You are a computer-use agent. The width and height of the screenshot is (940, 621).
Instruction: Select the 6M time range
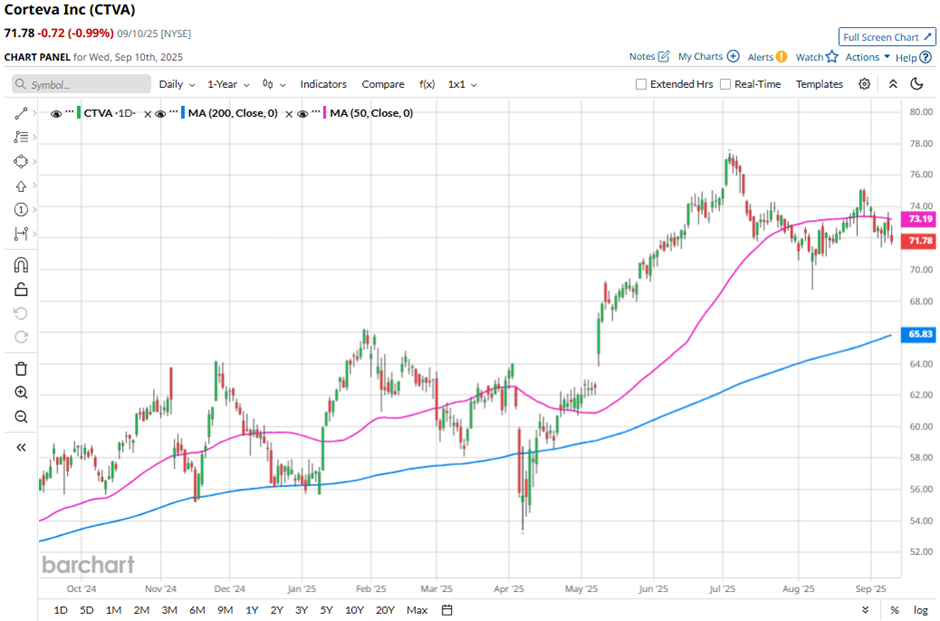click(x=197, y=610)
